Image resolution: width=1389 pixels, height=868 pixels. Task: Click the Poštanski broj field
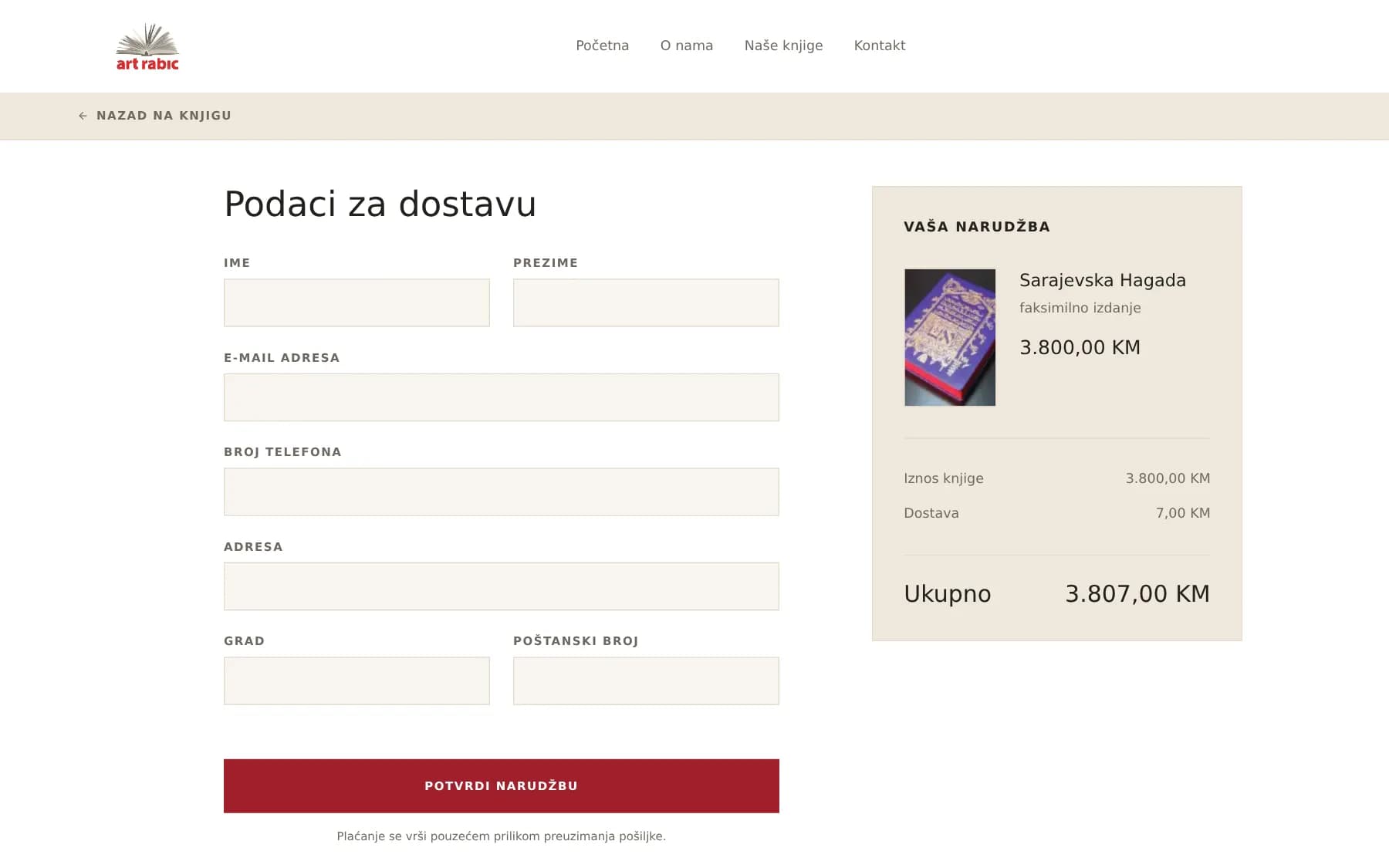tap(646, 681)
